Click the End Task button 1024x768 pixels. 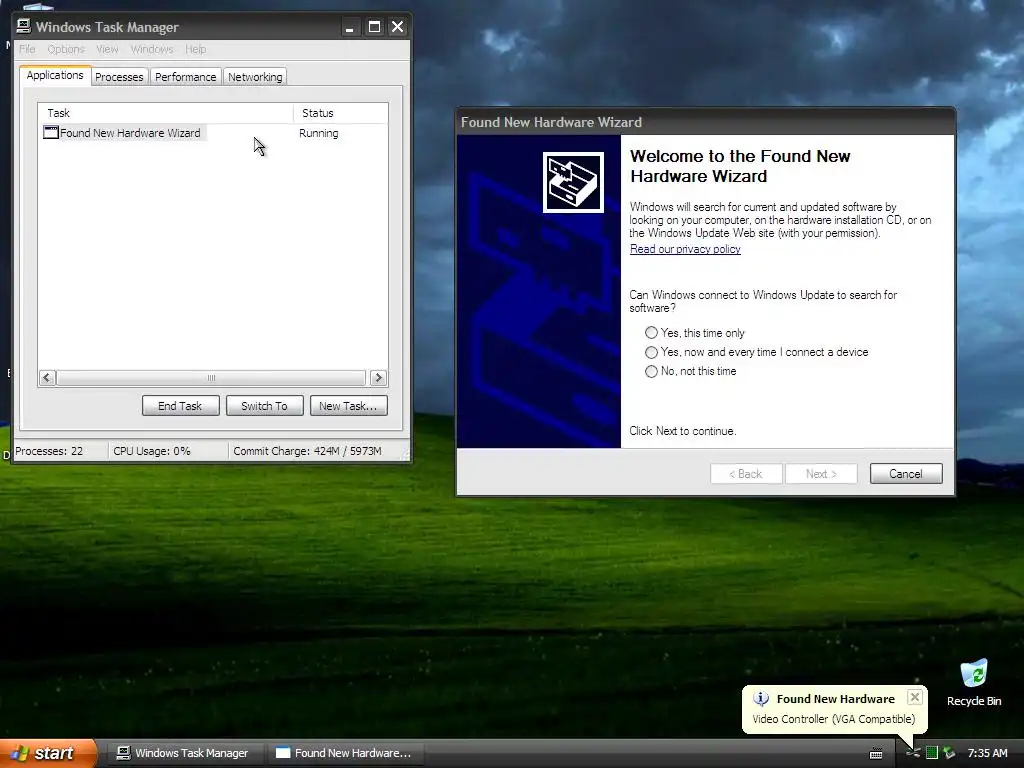point(180,406)
